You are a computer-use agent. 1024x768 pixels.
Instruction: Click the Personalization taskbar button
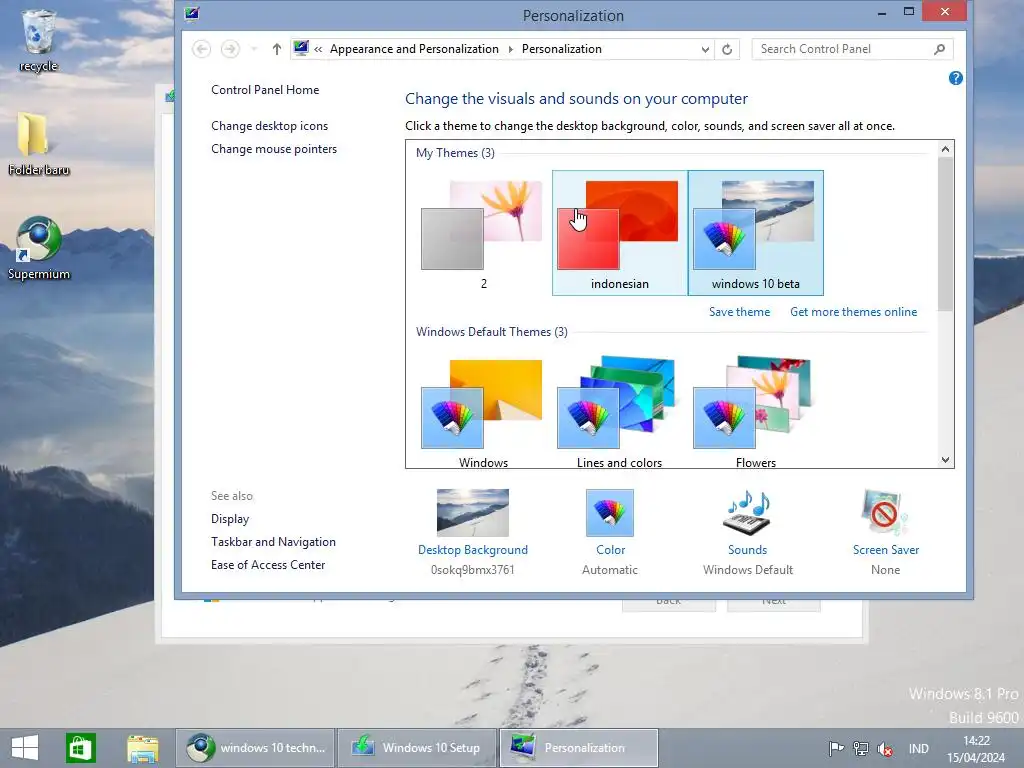[579, 748]
